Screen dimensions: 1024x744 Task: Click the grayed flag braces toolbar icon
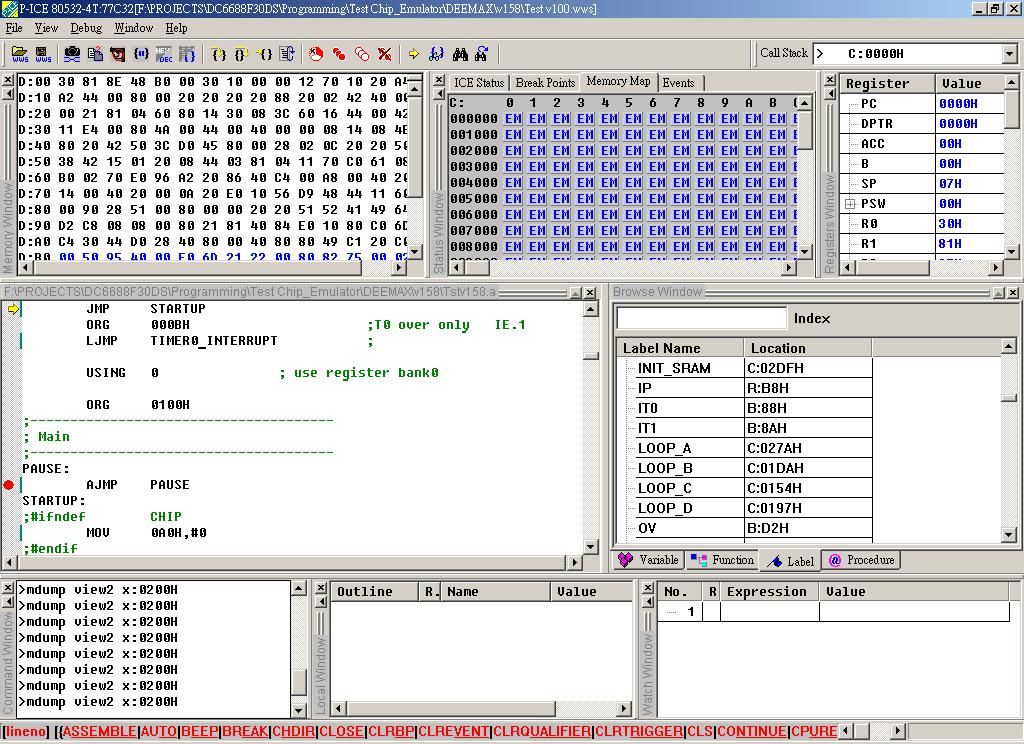click(187, 54)
